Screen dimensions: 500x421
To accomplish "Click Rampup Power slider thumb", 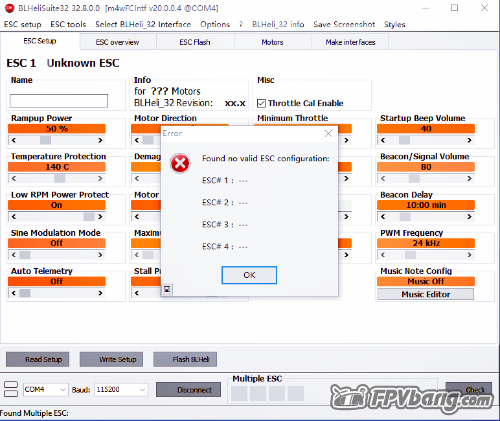I will click(45, 140).
